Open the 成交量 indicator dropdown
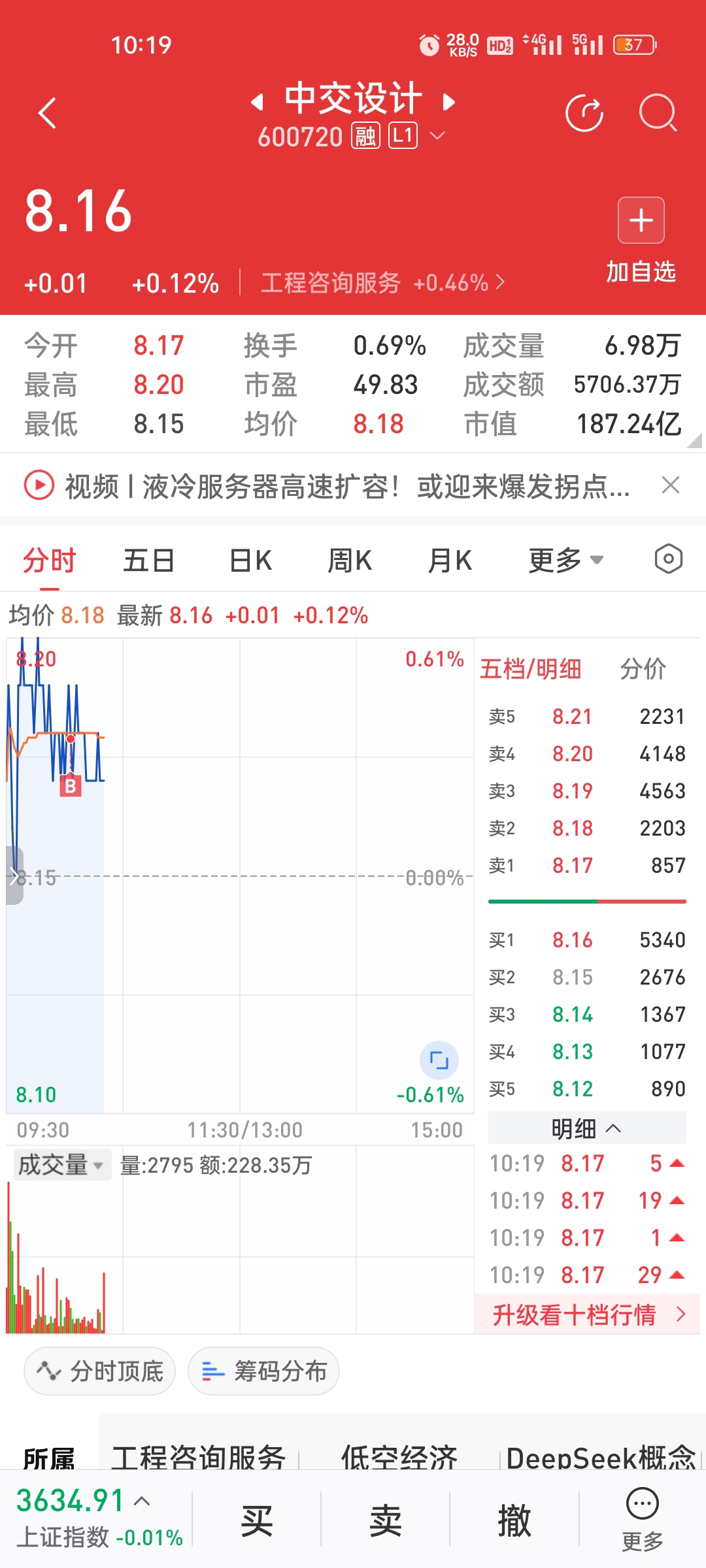This screenshot has height=1568, width=706. [x=61, y=1164]
